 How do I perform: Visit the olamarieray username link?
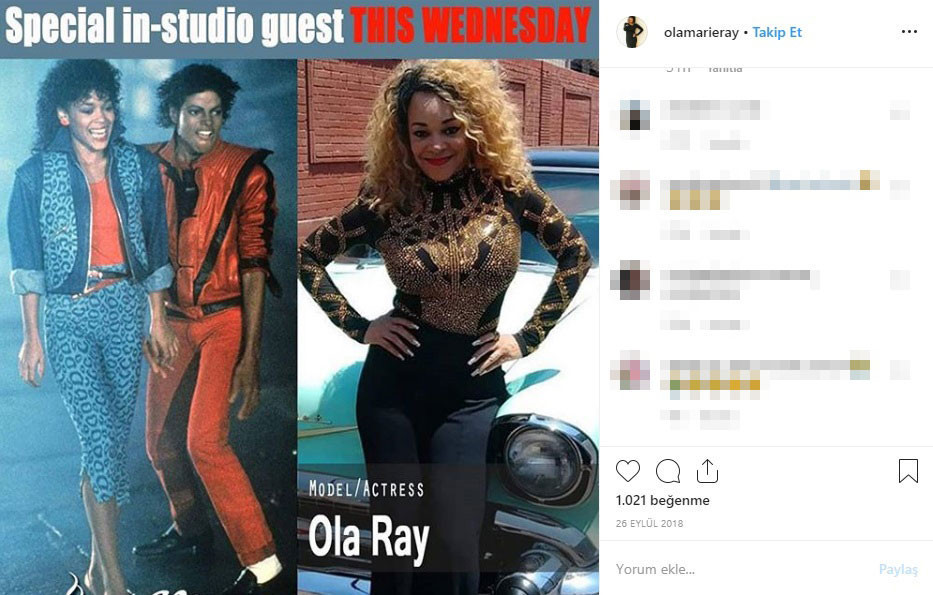[x=701, y=33]
